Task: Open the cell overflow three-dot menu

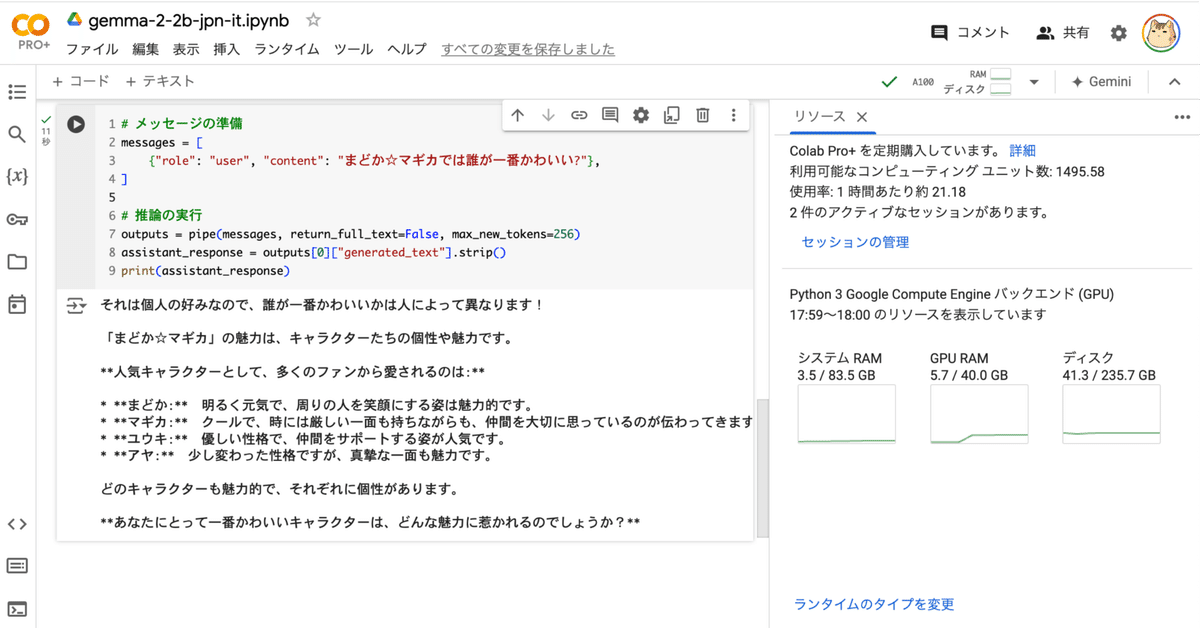Action: click(x=734, y=115)
